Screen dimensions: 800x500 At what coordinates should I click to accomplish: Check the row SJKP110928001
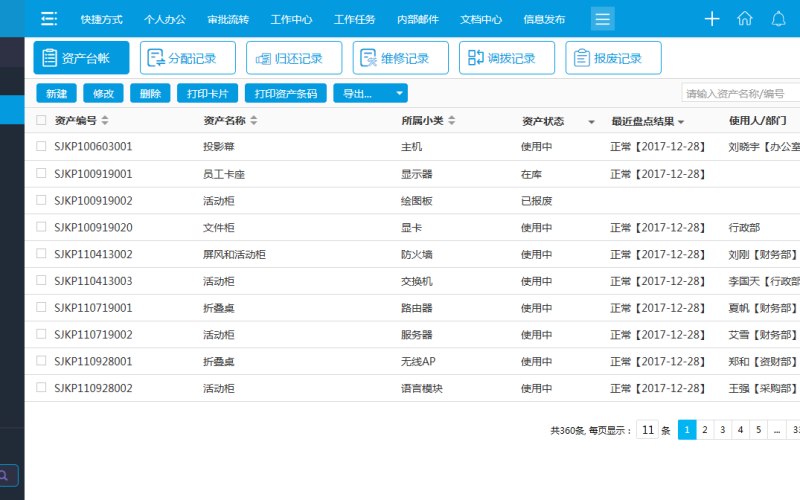click(x=41, y=361)
